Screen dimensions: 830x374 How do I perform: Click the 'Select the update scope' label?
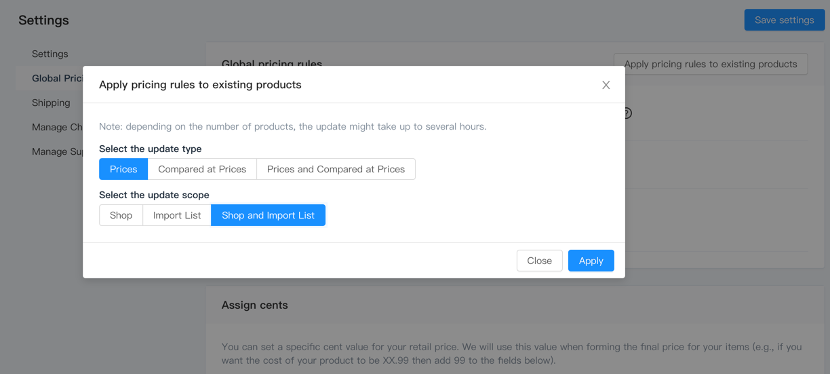coord(154,195)
